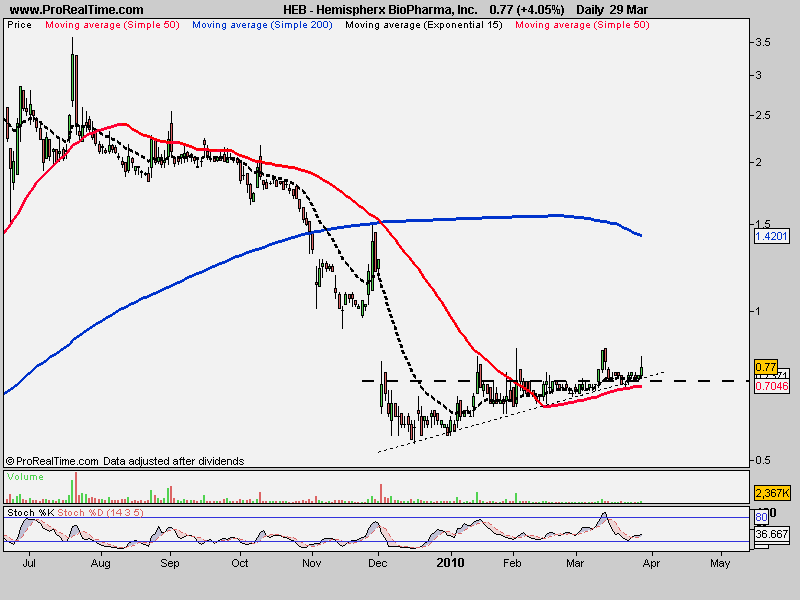Click the 0.5 price axis label

[762, 460]
